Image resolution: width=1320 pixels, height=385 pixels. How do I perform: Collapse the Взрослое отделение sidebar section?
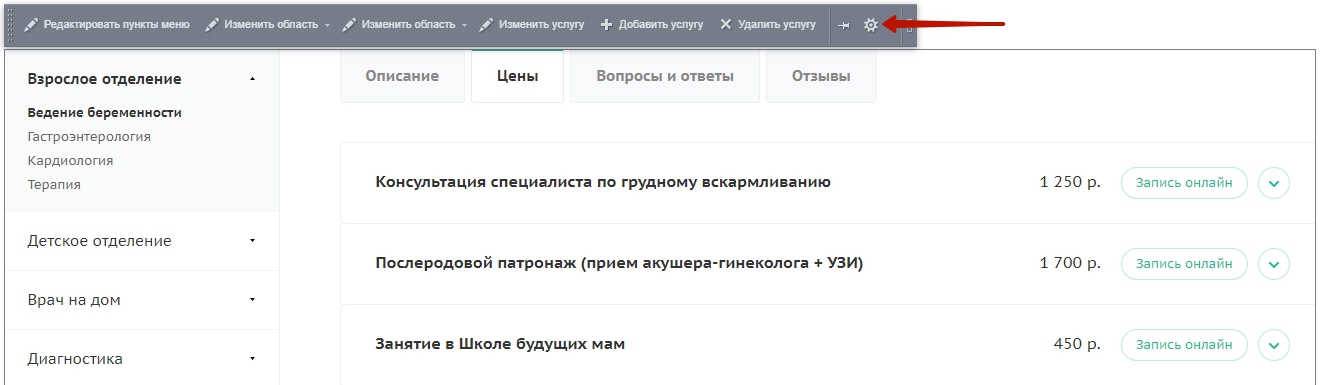point(252,78)
